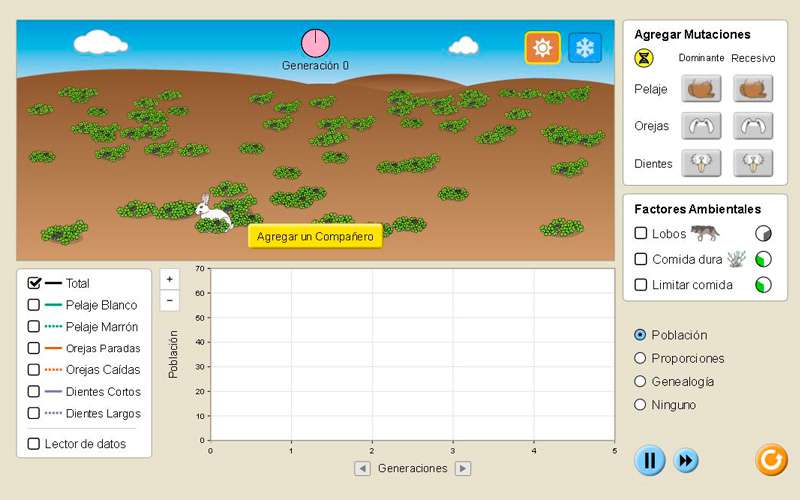The image size is (800, 500).
Task: Add recessive floppy ears mutation
Action: (x=753, y=126)
